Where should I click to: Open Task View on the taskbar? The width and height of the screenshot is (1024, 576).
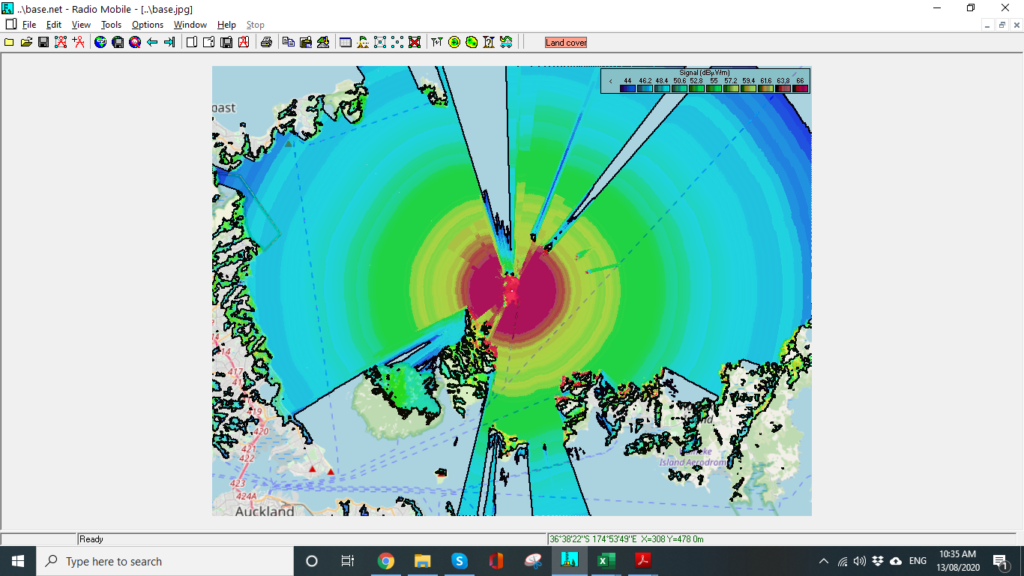pos(347,561)
